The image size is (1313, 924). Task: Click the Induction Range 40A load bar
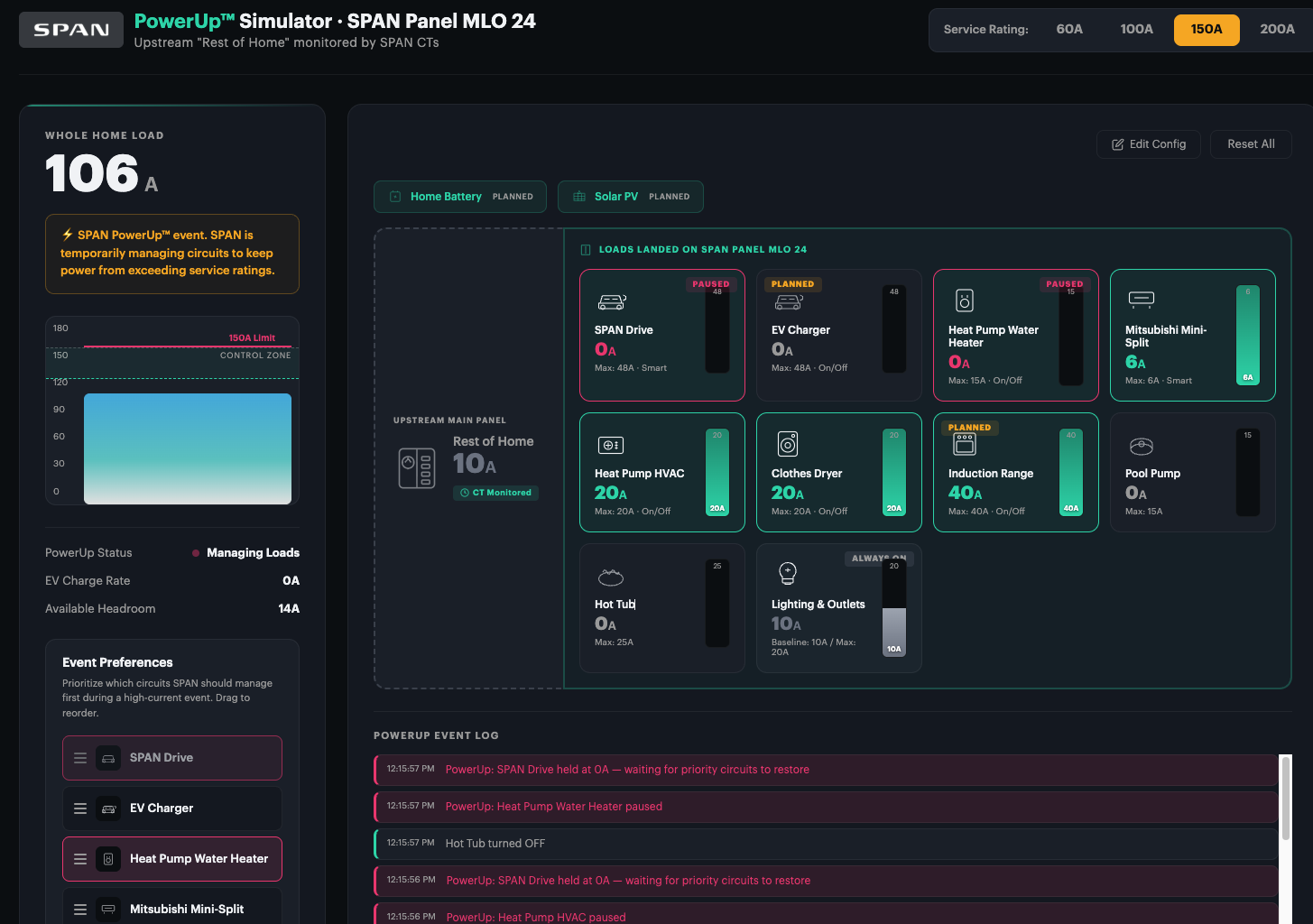pyautogui.click(x=1071, y=472)
